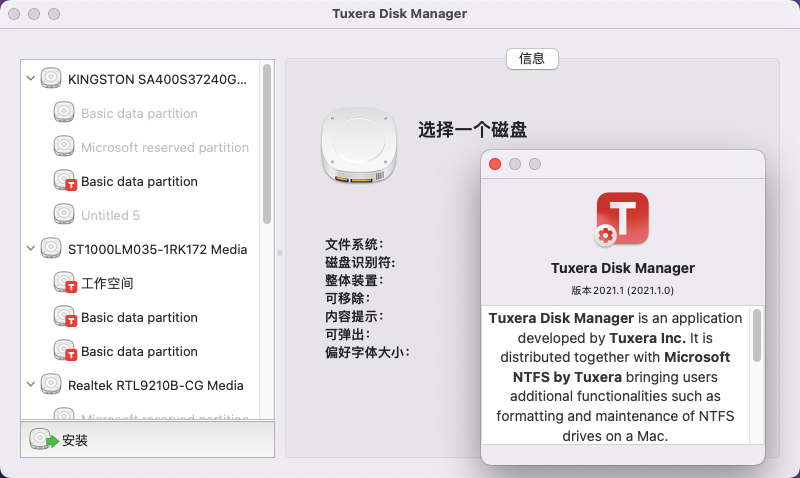Screen dimensions: 800x478
Task: Click the 安装 drive icon with green arrow
Action: 44,439
